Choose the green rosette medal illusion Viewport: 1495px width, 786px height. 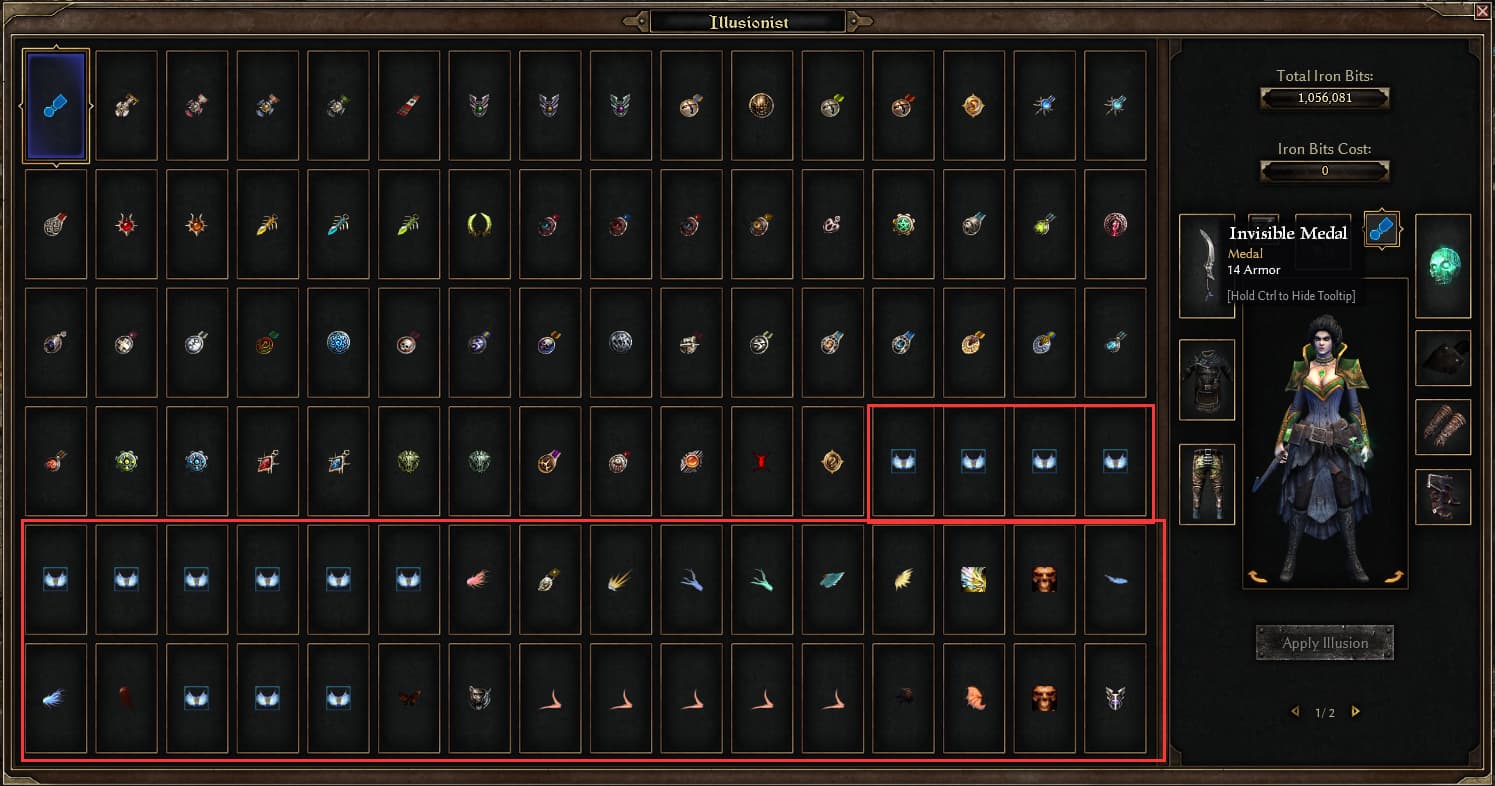[904, 224]
